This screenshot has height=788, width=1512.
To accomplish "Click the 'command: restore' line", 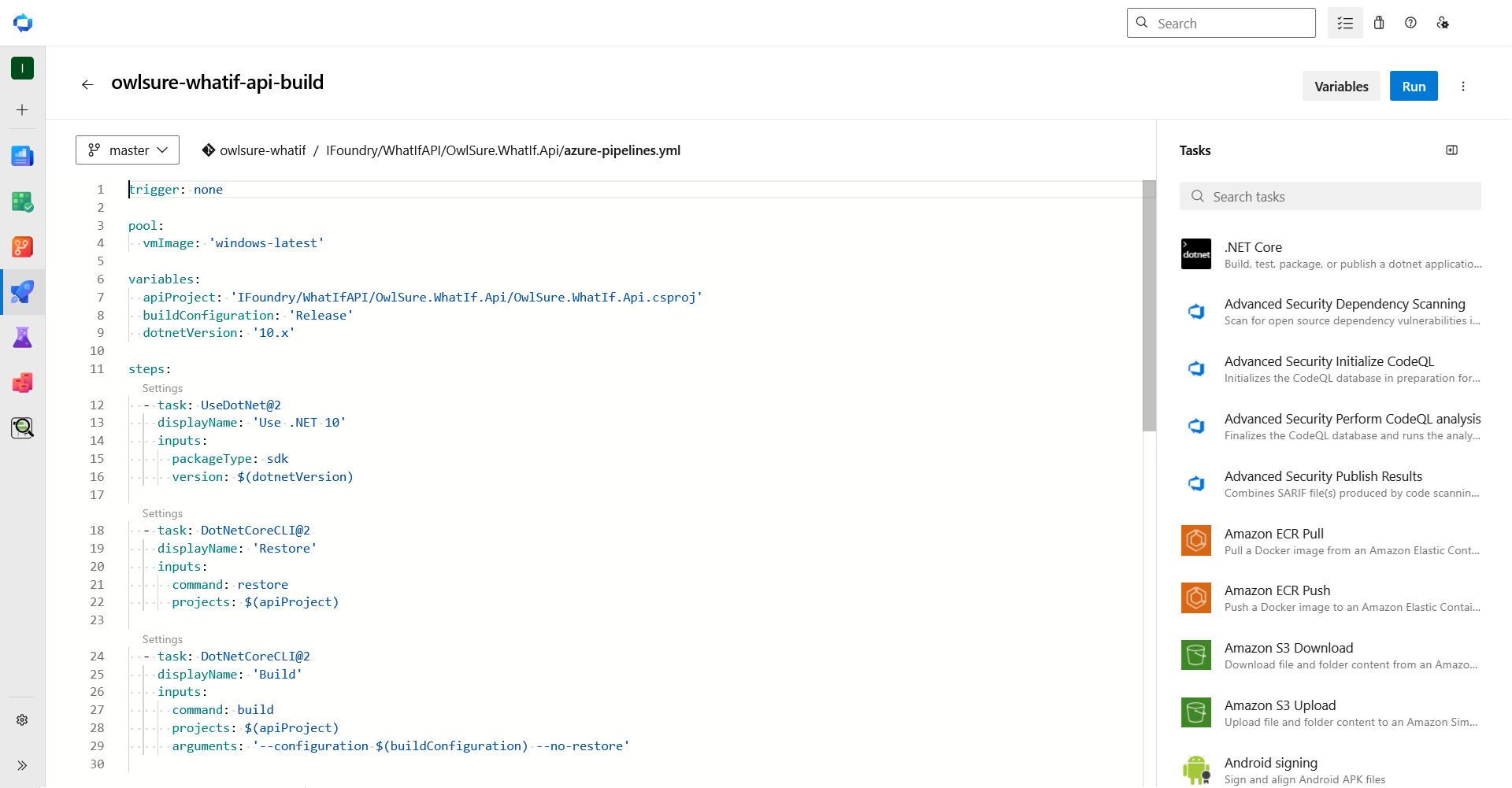I will pos(230,585).
